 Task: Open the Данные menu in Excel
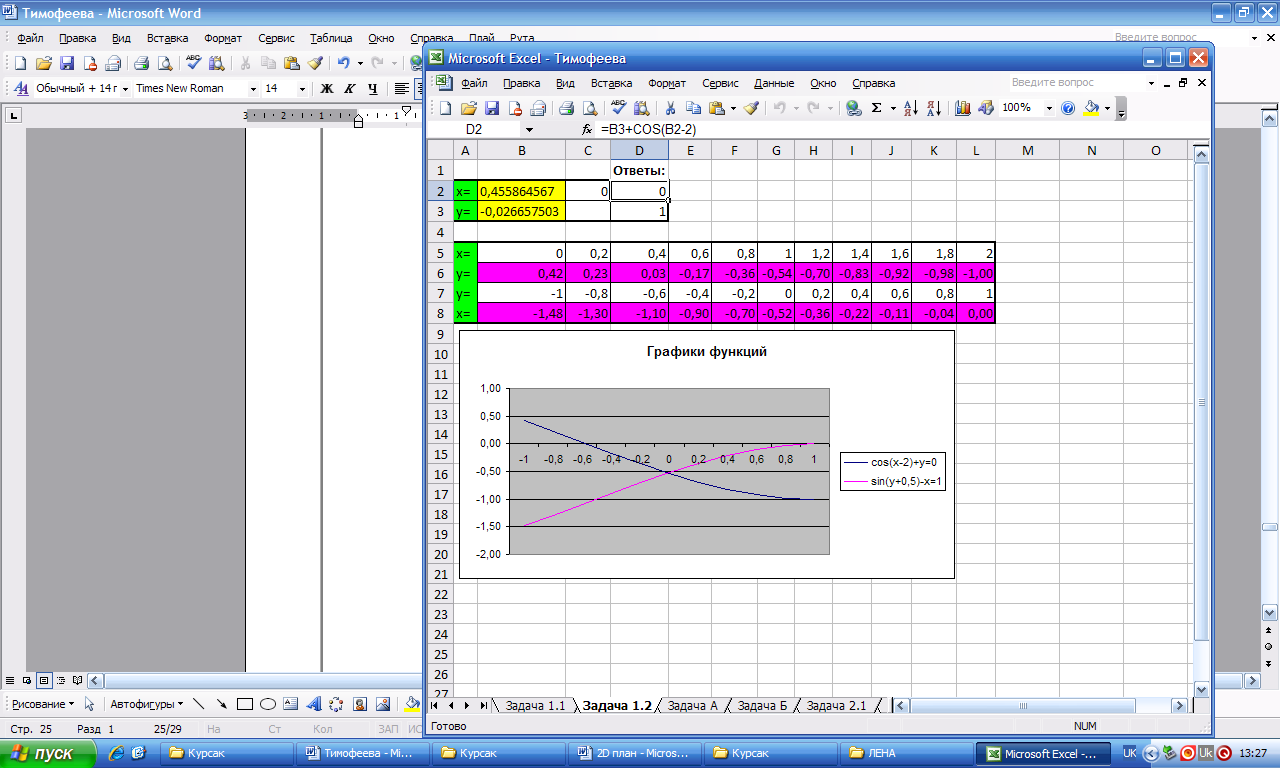(x=773, y=83)
